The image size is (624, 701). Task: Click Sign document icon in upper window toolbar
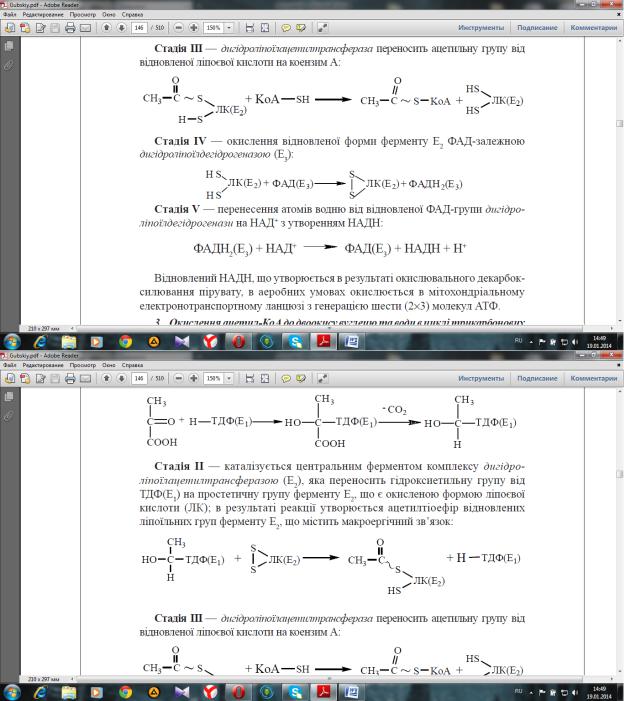pyautogui.click(x=41, y=28)
